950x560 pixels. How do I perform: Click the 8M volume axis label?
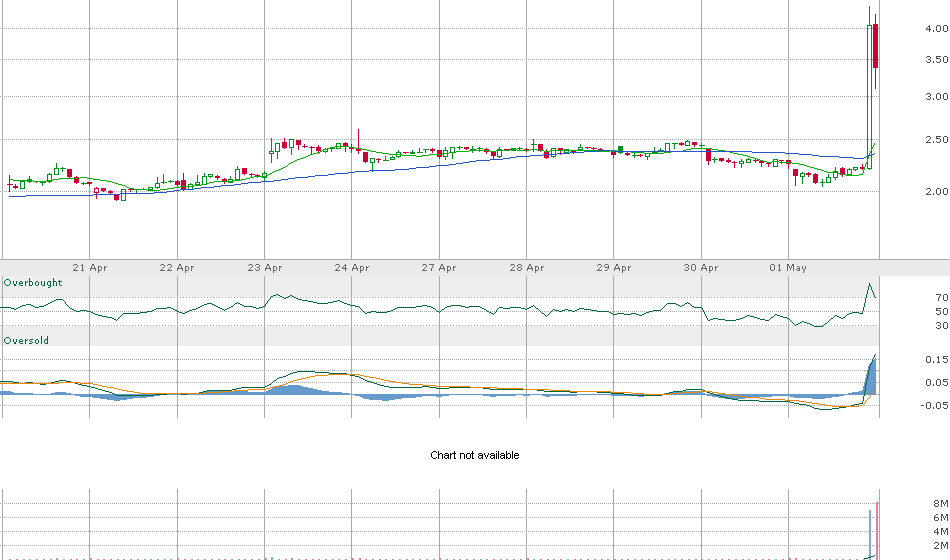pos(941,504)
